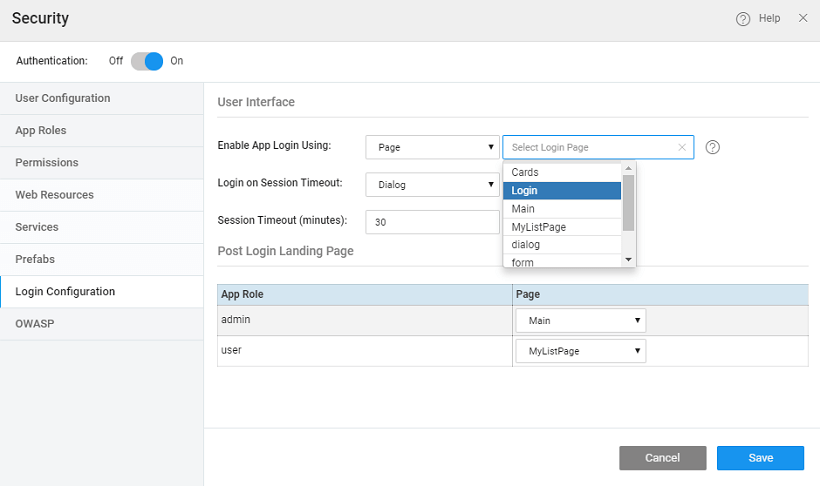Click the Session Timeout minutes field
The image size is (820, 486).
pyautogui.click(x=432, y=222)
